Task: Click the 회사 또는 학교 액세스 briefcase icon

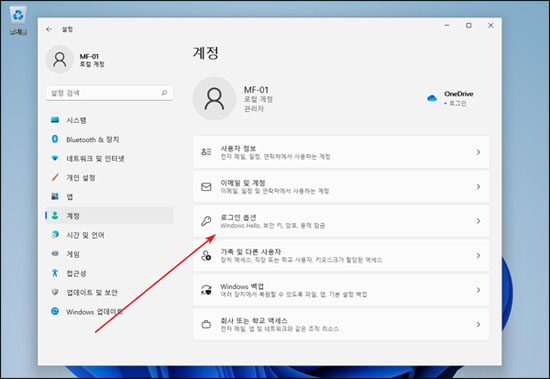Action: click(206, 324)
